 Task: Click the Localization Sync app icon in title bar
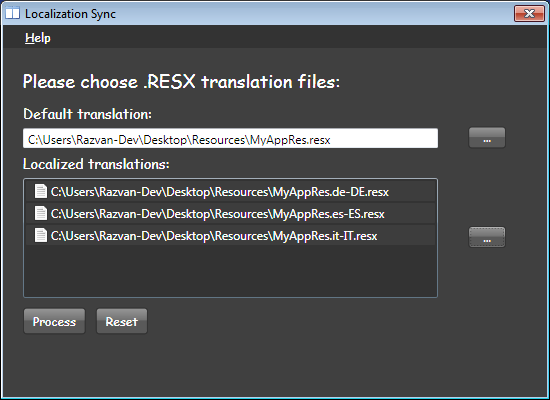click(x=12, y=13)
